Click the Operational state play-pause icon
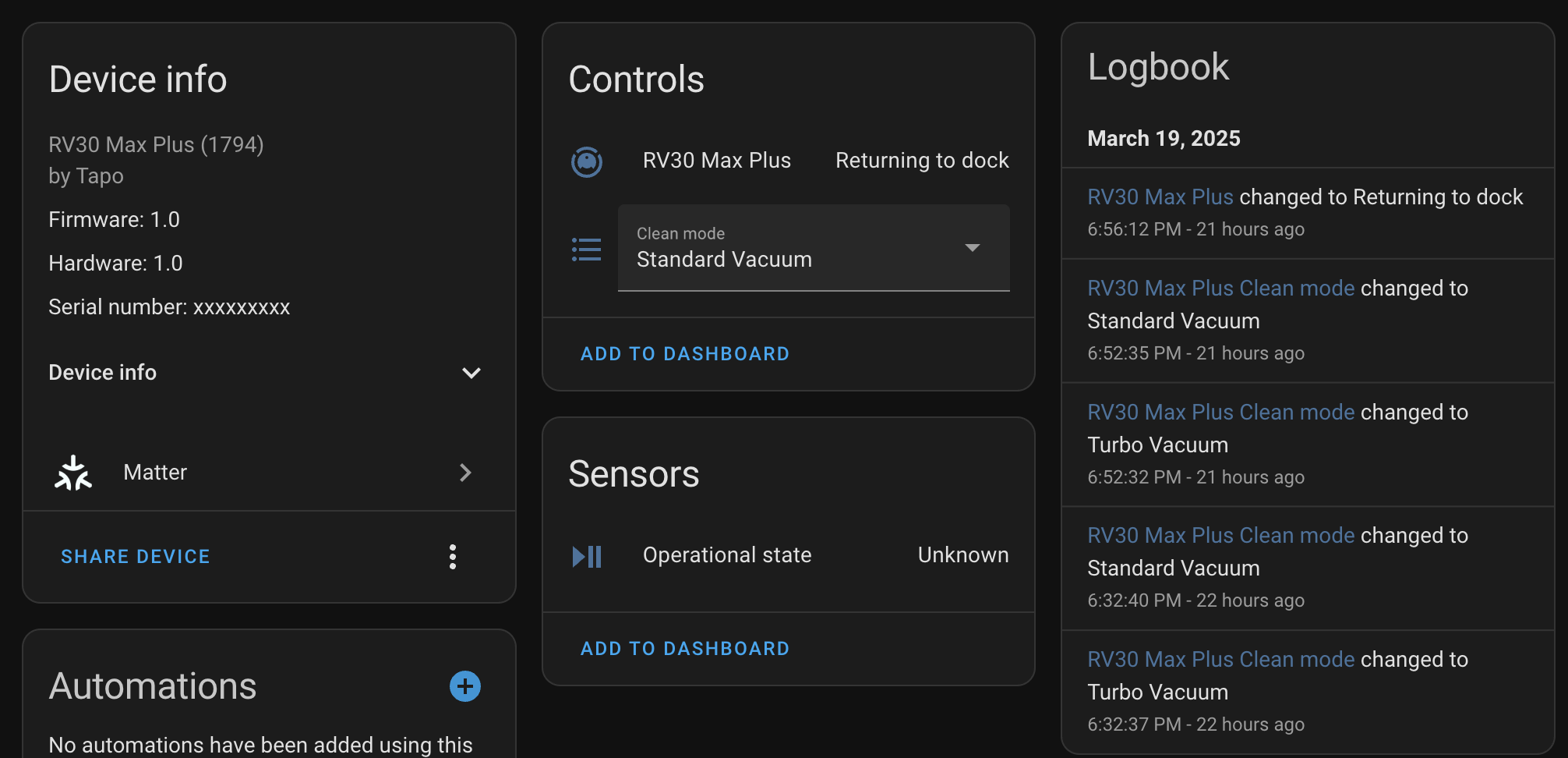This screenshot has height=758, width=1568. 587,556
